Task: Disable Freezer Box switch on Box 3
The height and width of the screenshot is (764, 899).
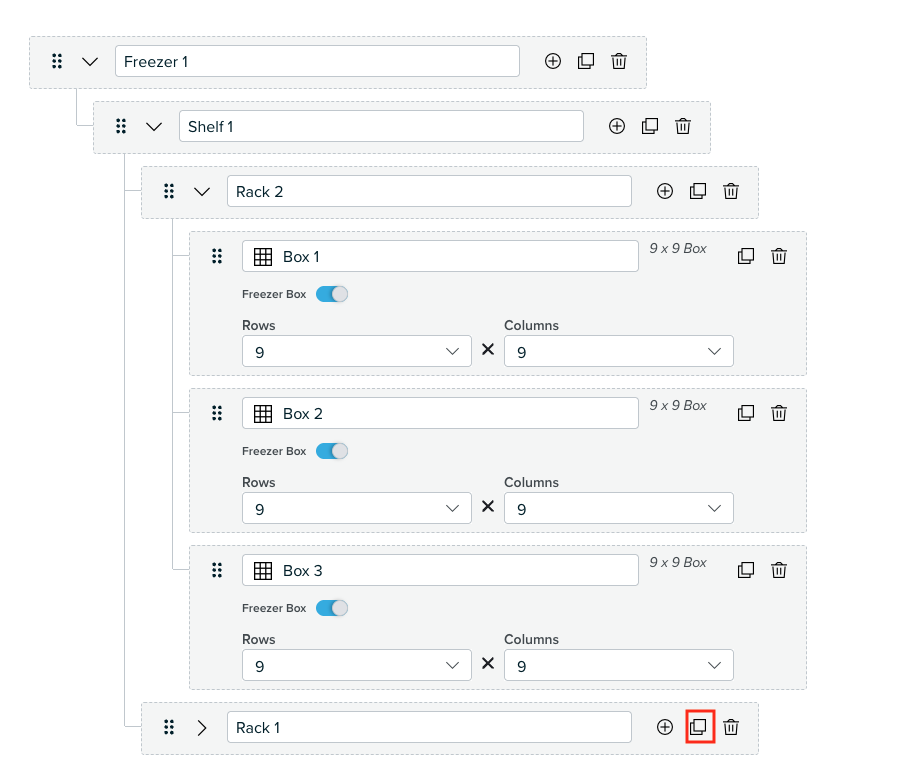Action: click(x=332, y=608)
